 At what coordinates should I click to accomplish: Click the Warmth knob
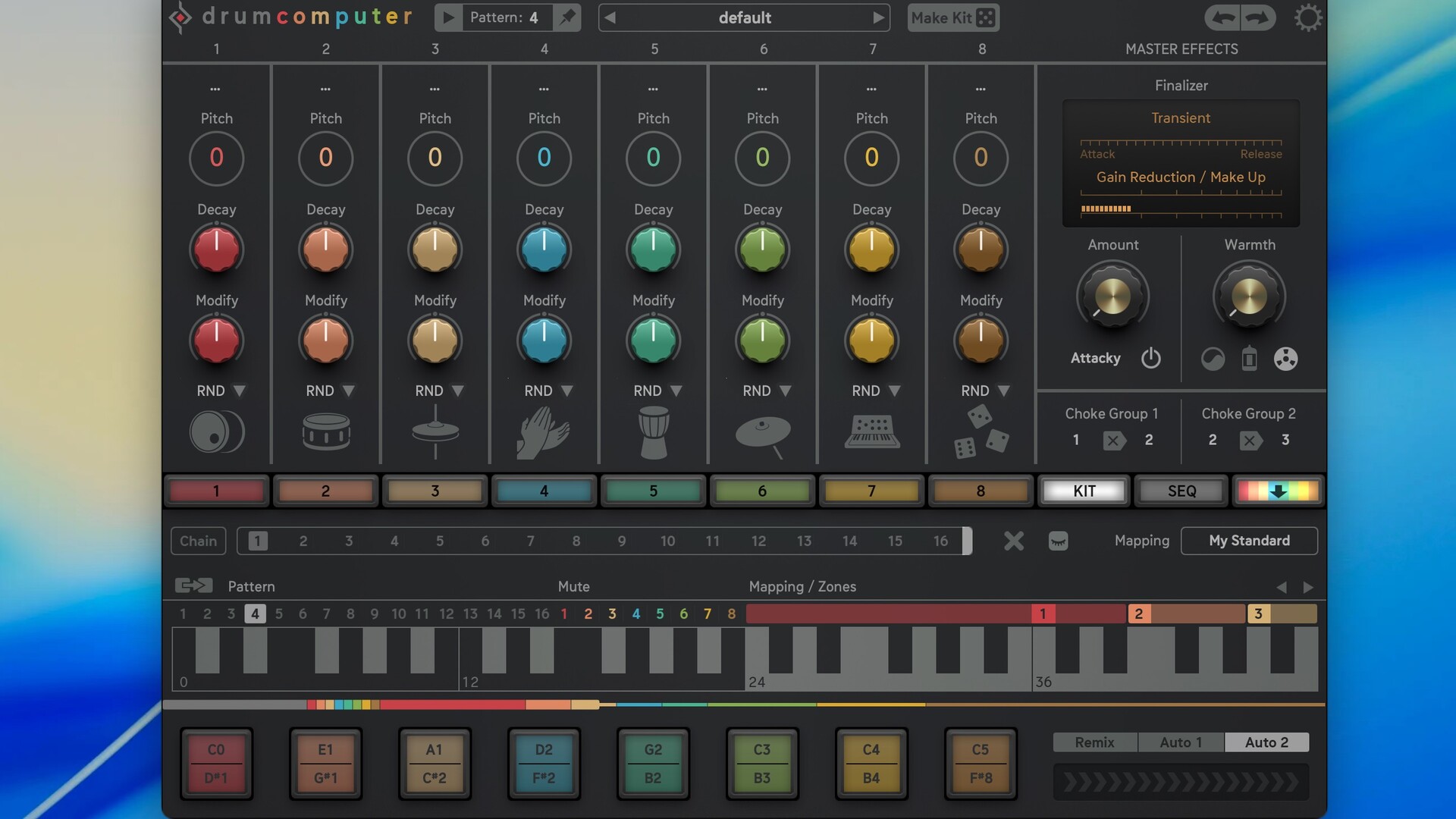1249,296
